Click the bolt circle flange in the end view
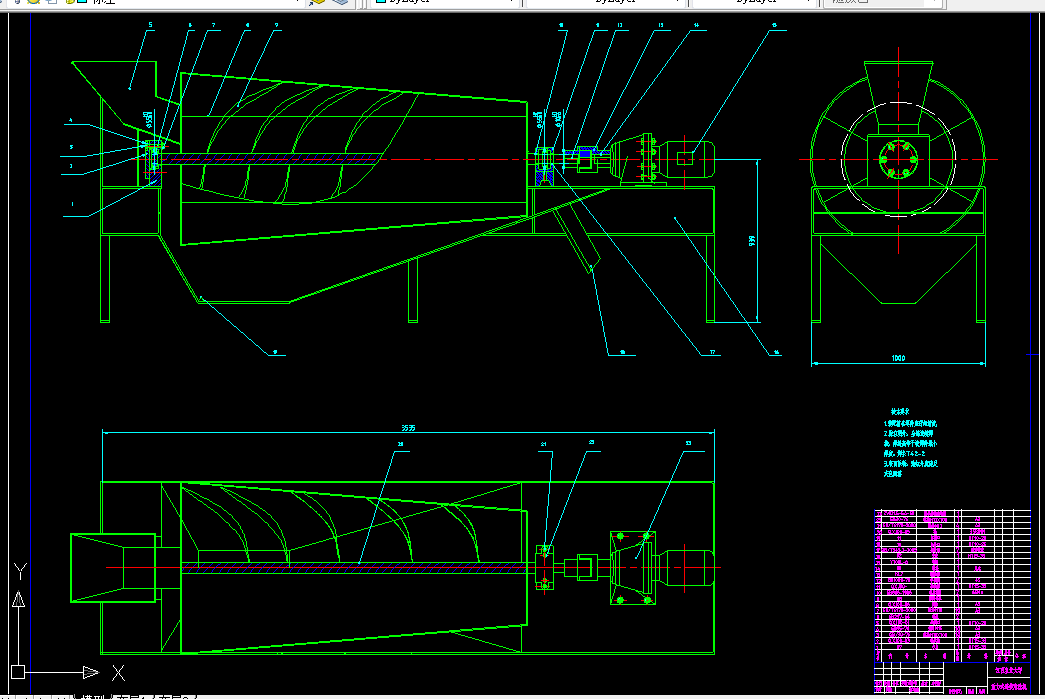Image resolution: width=1045 pixels, height=699 pixels. tap(898, 160)
